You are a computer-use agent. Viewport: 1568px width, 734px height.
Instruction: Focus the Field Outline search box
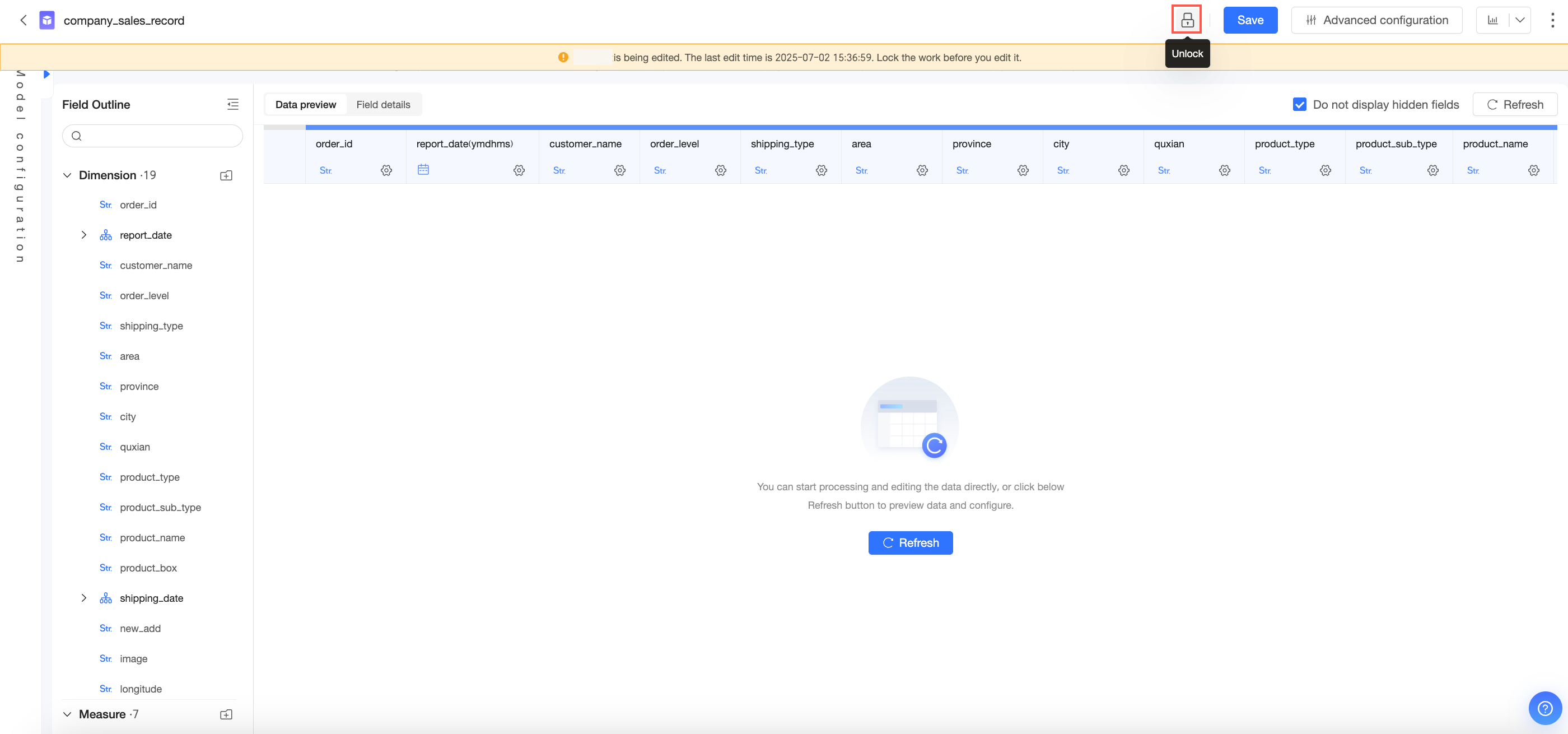tap(152, 136)
